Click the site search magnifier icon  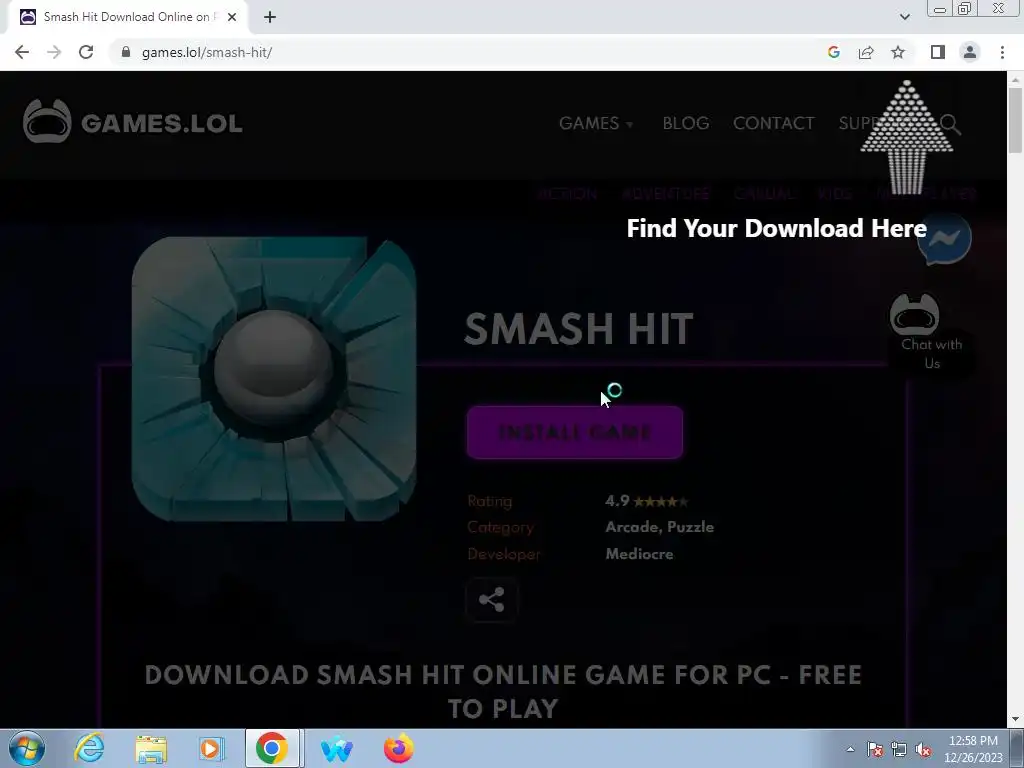(x=950, y=123)
